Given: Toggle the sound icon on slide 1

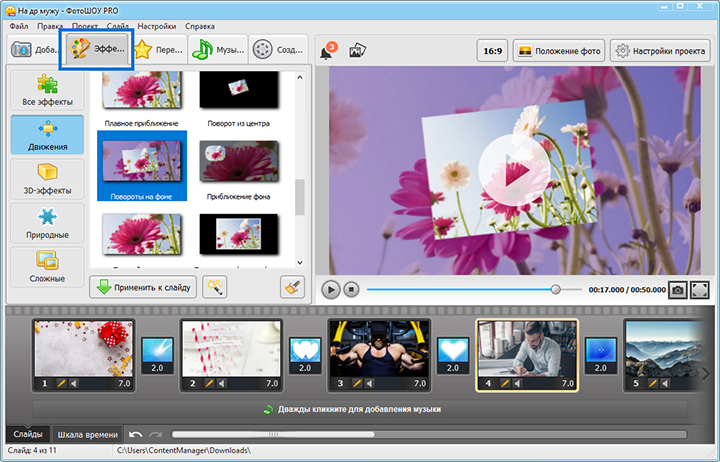Looking at the screenshot, I should (74, 383).
